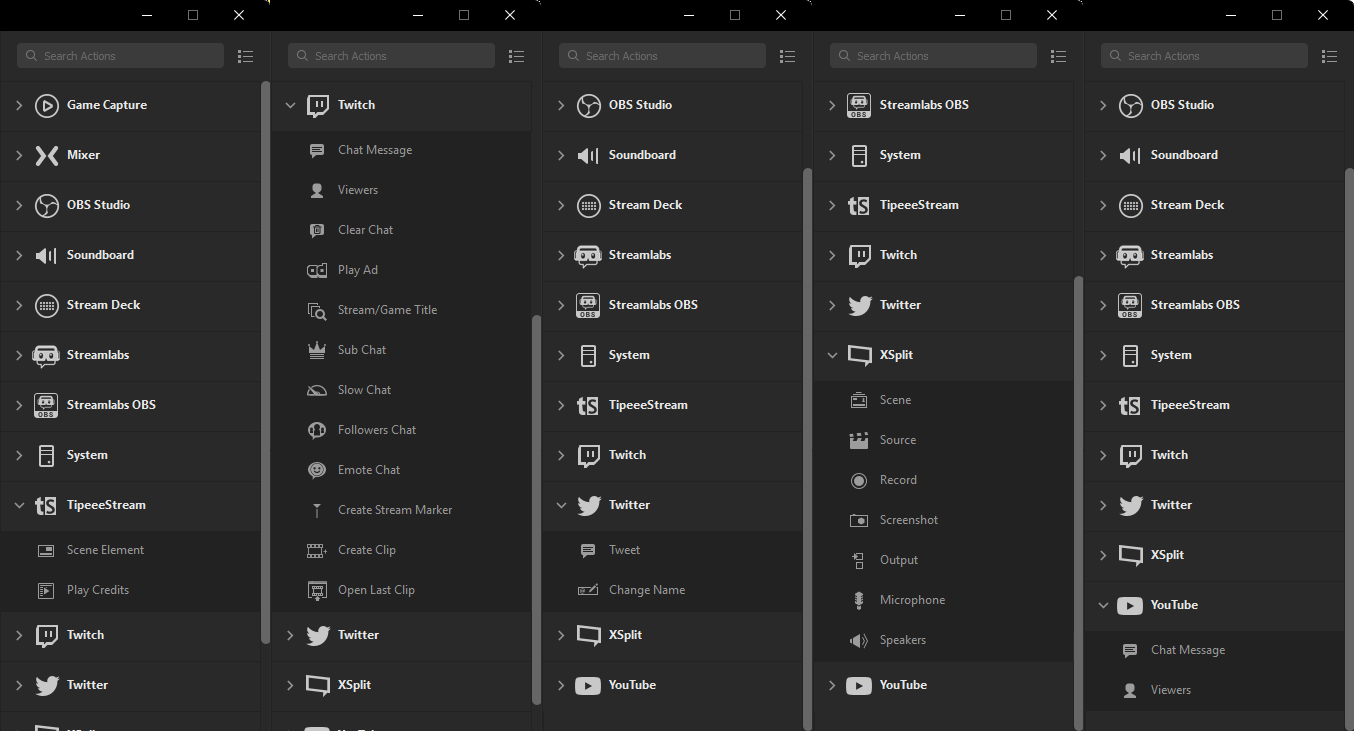Viewport: 1354px width, 731px height.
Task: Expand Soundboard in the panel listing Game Capture
Action: [x=19, y=255]
